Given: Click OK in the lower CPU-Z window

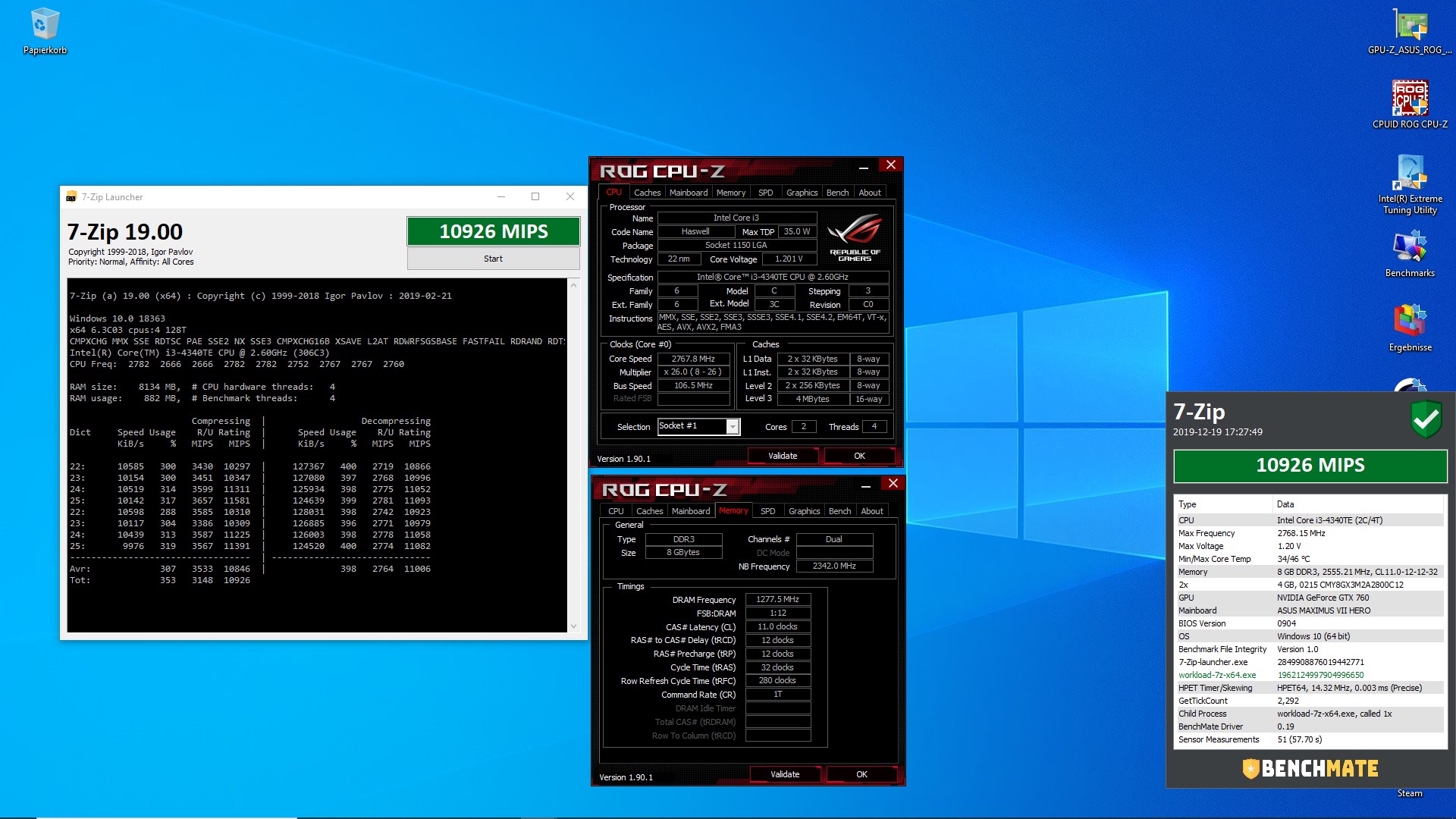Looking at the screenshot, I should pyautogui.click(x=861, y=774).
